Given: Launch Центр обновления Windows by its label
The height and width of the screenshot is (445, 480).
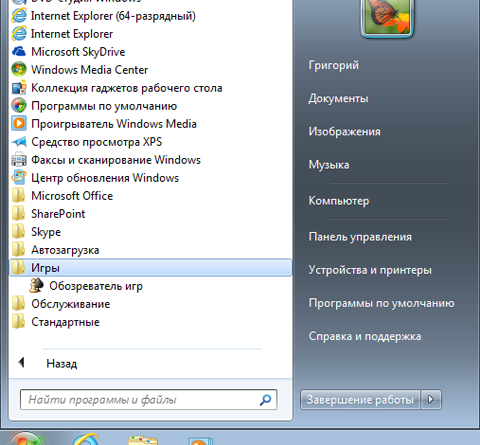Looking at the screenshot, I should 105,178.
